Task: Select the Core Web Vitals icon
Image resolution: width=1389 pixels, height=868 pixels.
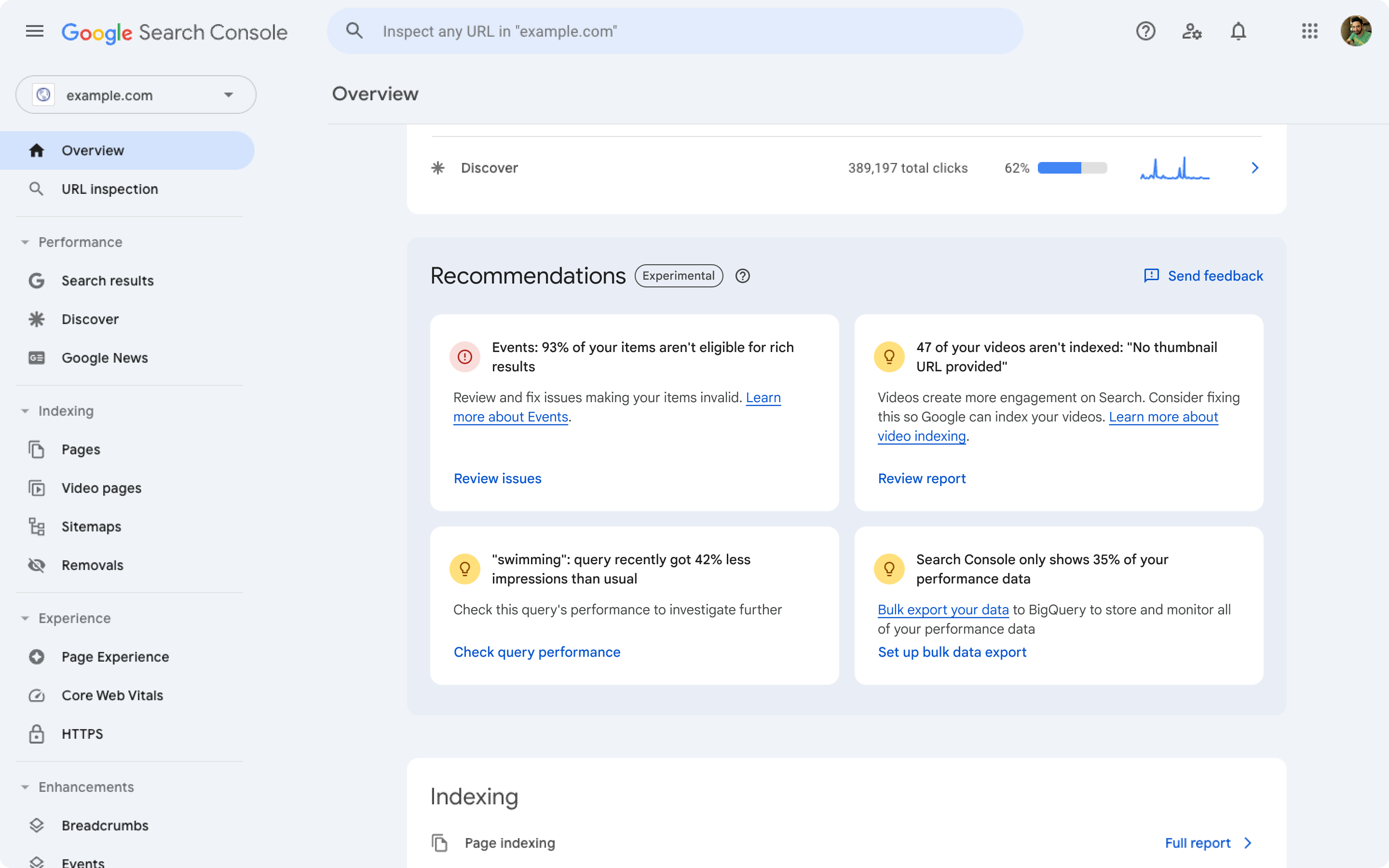Action: (36, 695)
